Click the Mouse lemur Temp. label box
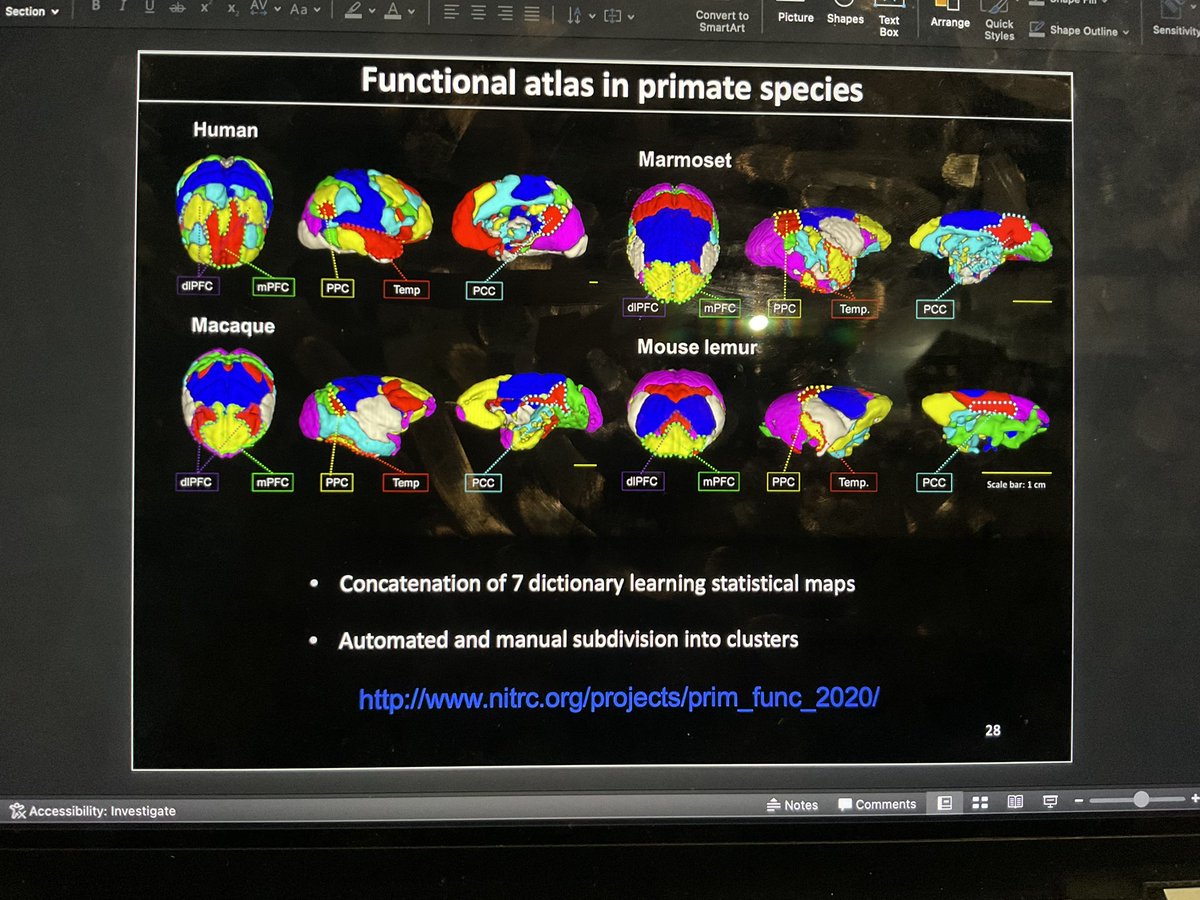The height and width of the screenshot is (900, 1200). 853,482
